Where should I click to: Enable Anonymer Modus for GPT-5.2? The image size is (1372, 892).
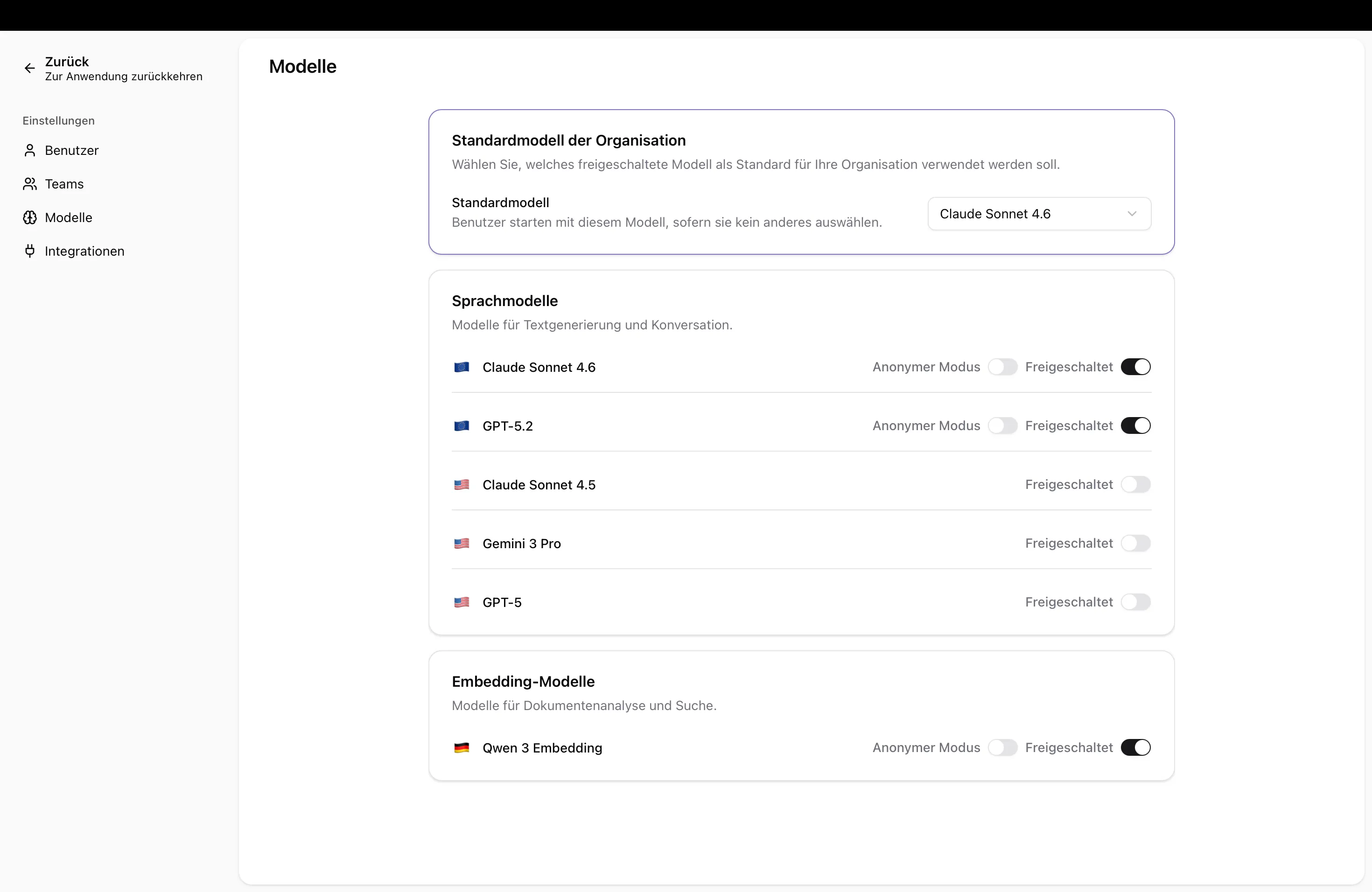(x=1002, y=426)
